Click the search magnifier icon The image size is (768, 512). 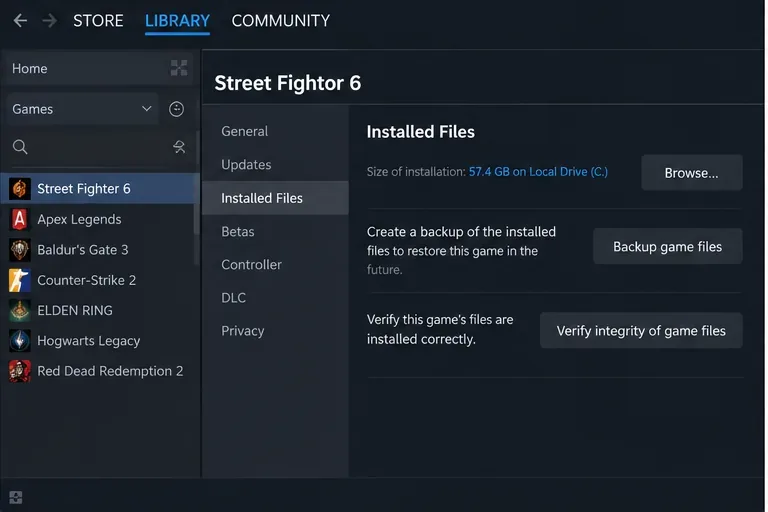pyautogui.click(x=20, y=146)
